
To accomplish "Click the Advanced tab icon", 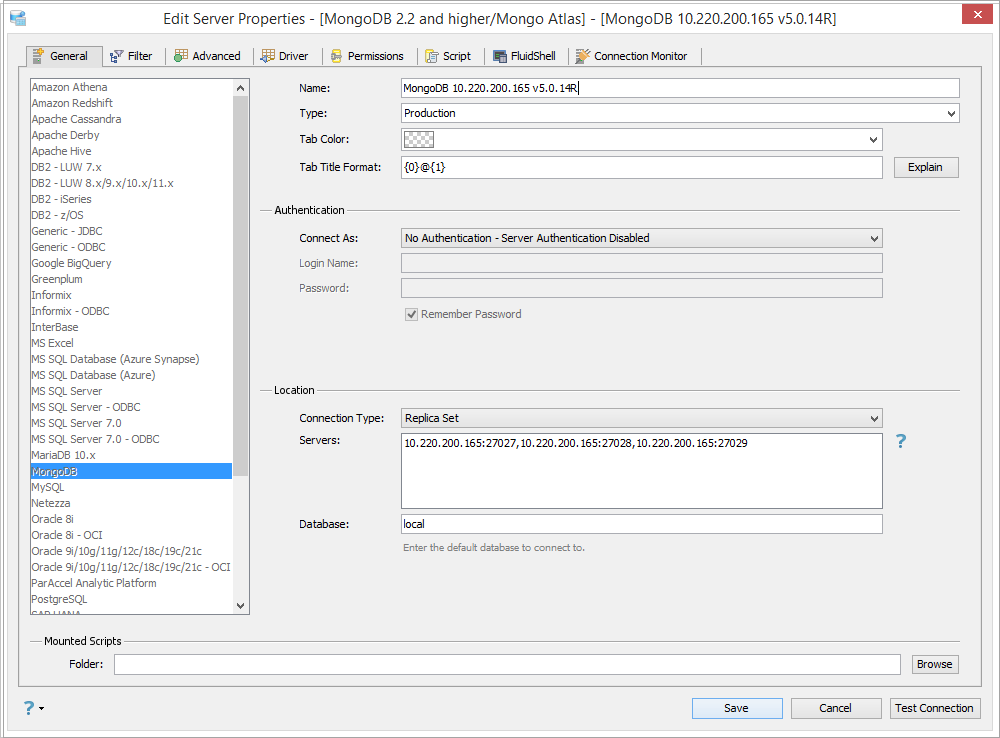I will pos(181,55).
